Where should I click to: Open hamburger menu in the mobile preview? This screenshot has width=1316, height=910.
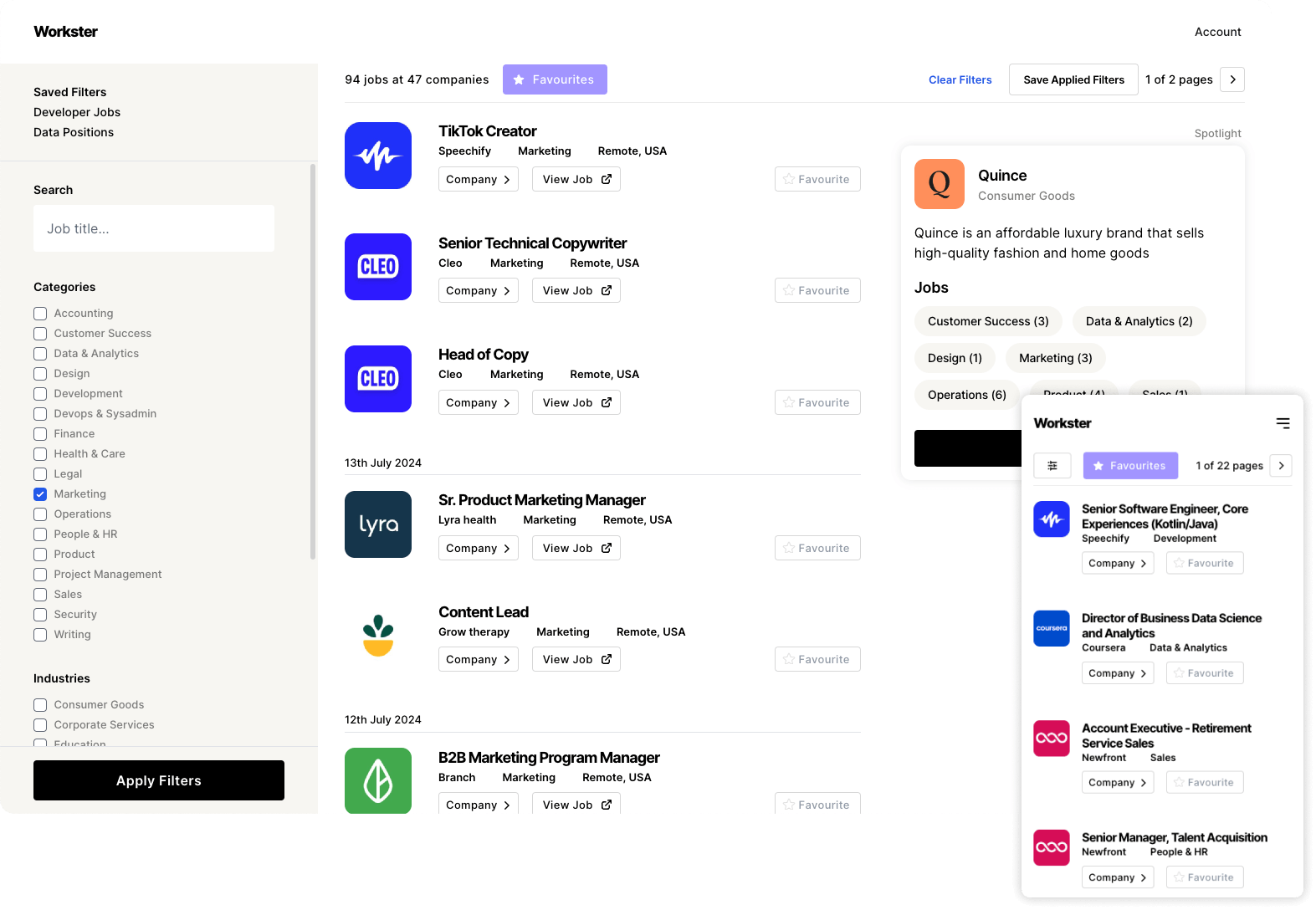coord(1283,423)
